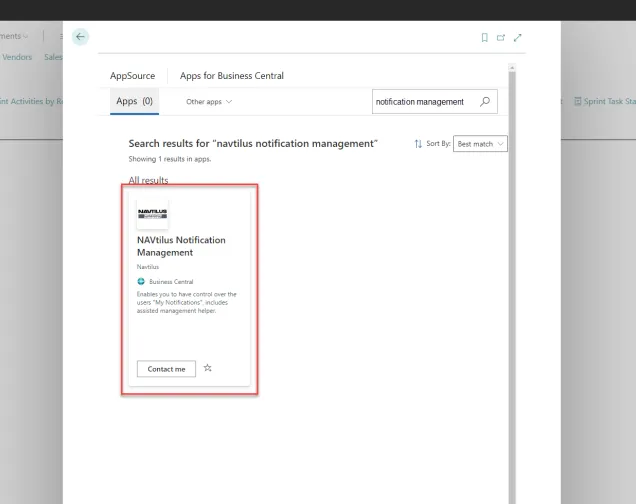The image size is (636, 504).
Task: Click the 'All results' heading
Action: click(x=148, y=180)
